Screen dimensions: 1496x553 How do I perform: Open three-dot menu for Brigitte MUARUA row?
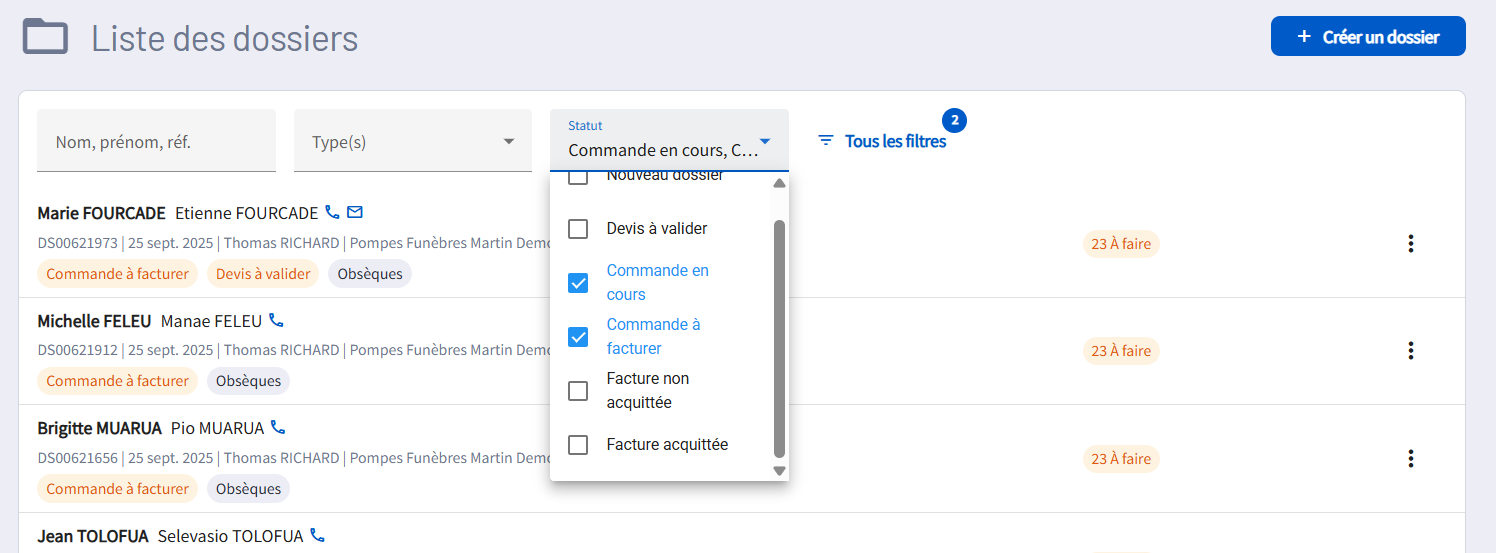[1410, 459]
